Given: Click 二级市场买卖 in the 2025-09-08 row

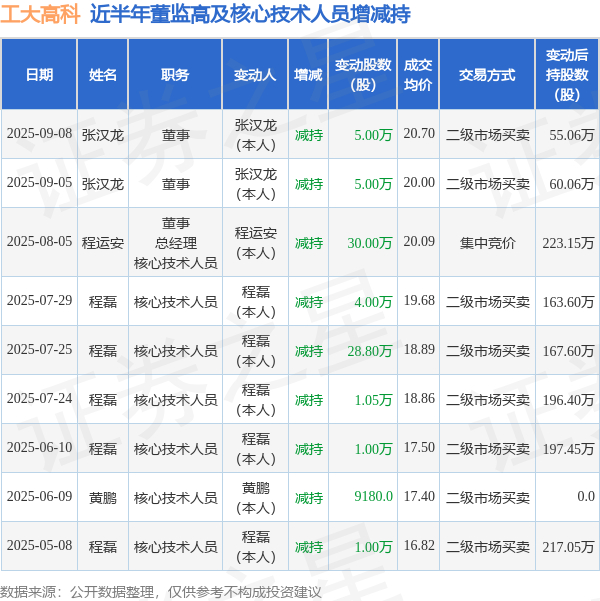Looking at the screenshot, I should (488, 135).
